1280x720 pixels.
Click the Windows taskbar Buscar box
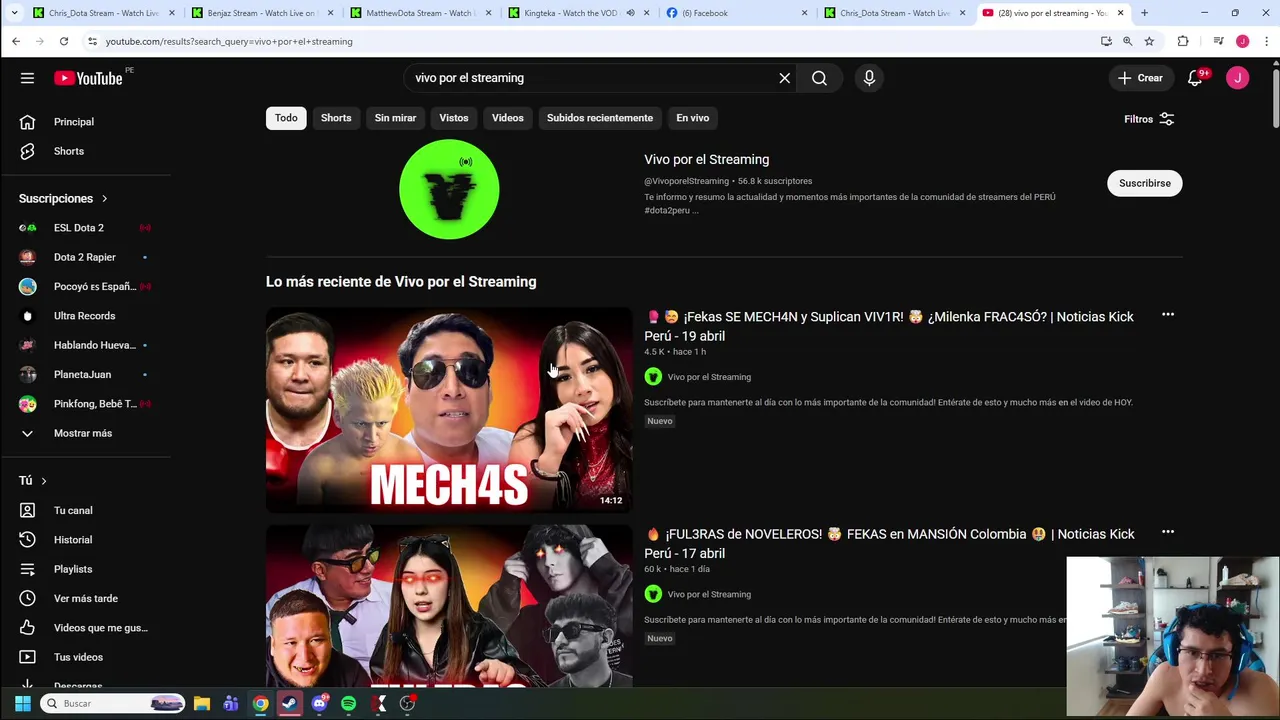pos(113,704)
